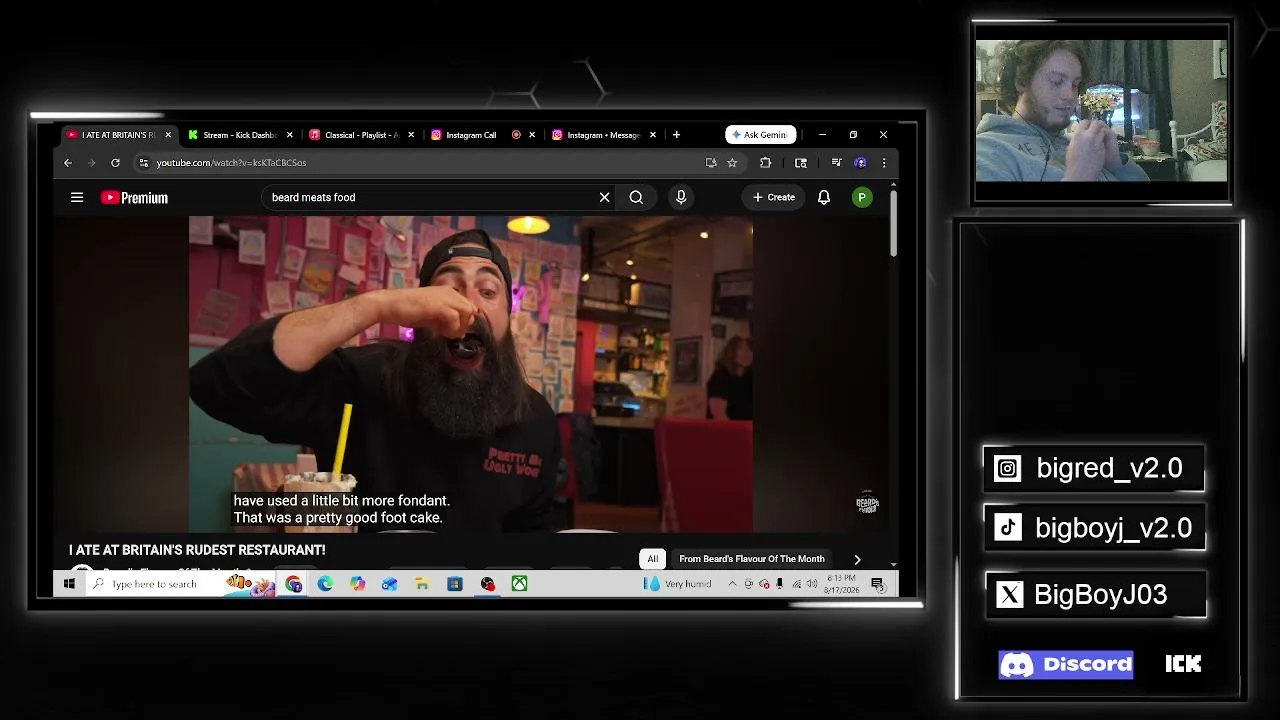Open the YouTube account avatar menu
Image resolution: width=1280 pixels, height=720 pixels.
pyautogui.click(x=862, y=197)
